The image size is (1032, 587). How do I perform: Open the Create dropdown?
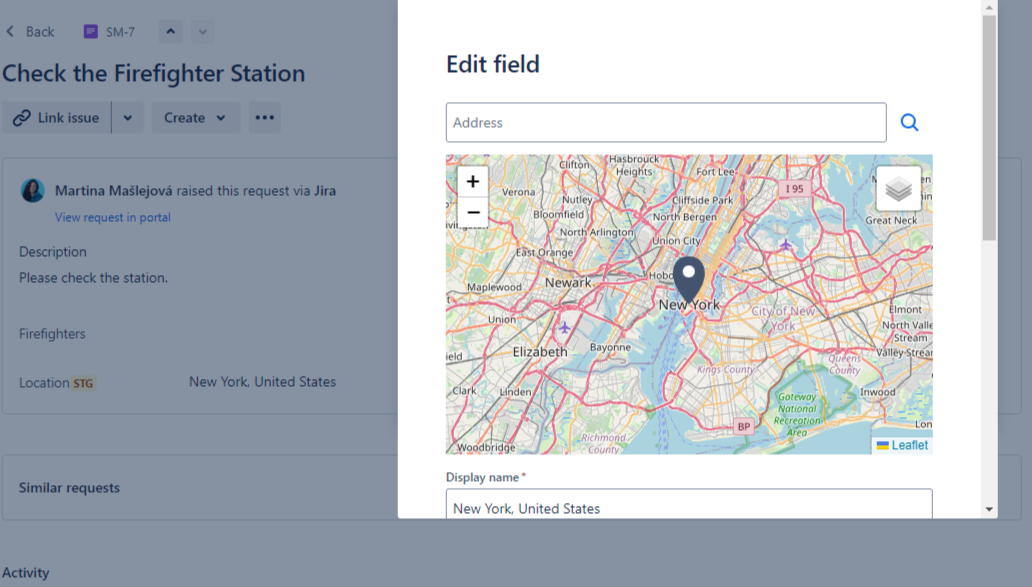point(195,118)
